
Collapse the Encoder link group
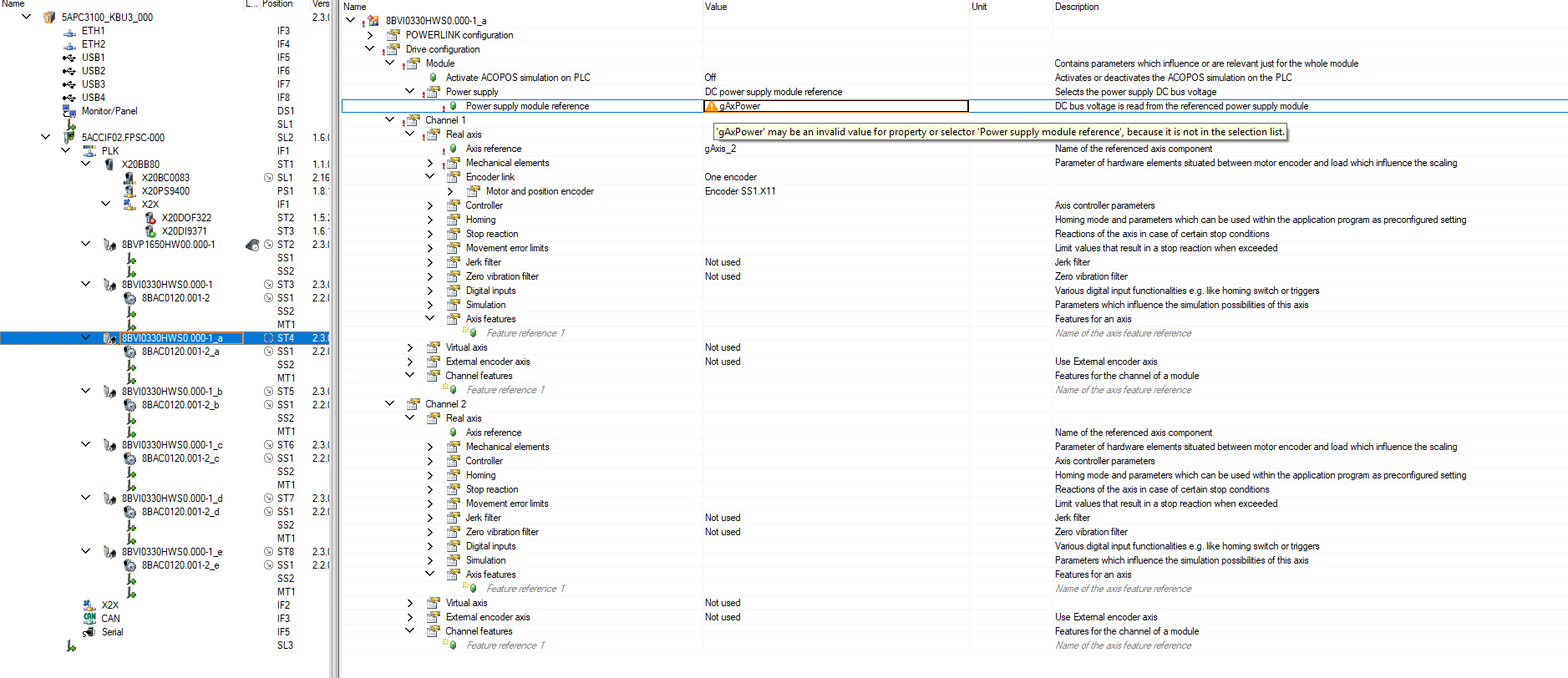click(x=430, y=176)
